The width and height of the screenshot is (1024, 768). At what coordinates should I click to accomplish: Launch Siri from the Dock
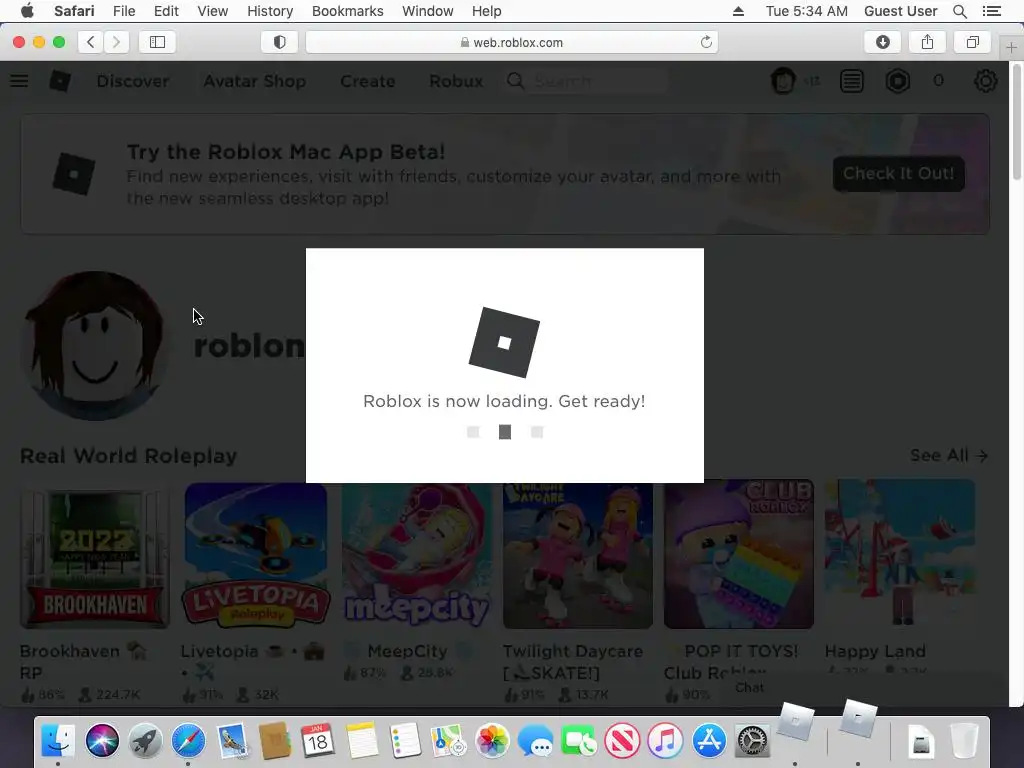coord(102,741)
